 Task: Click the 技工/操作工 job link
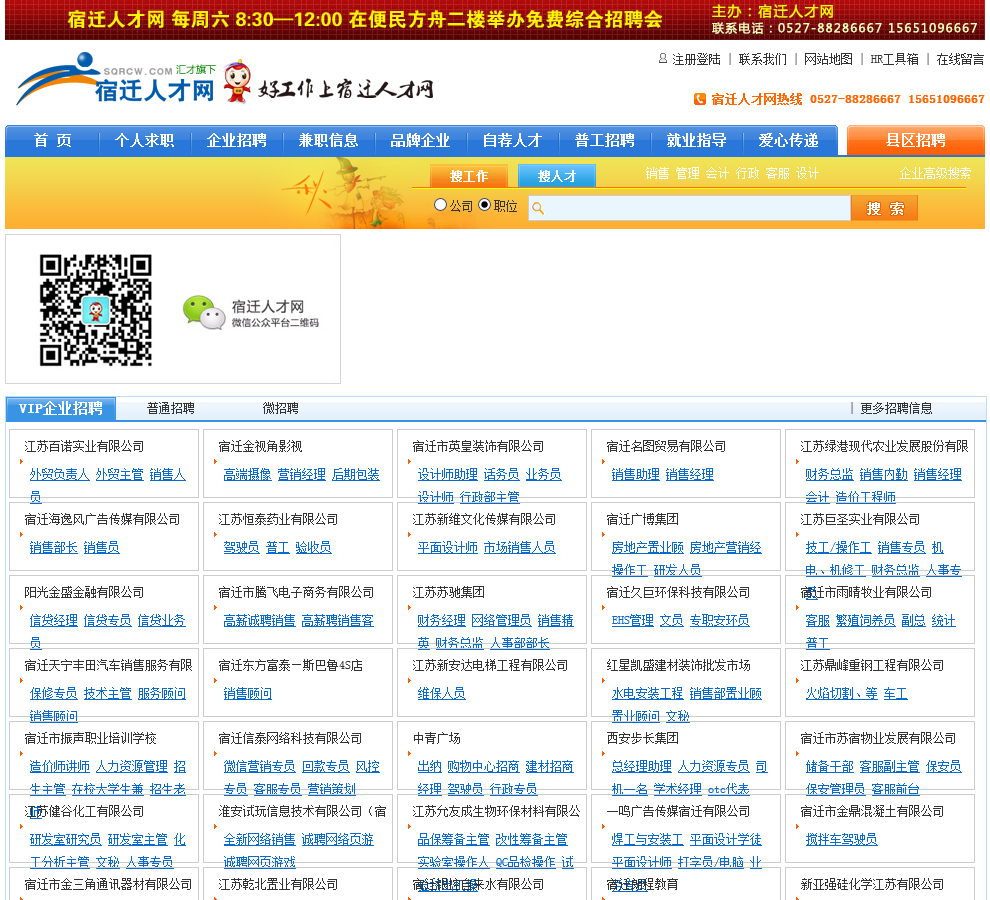tap(838, 548)
